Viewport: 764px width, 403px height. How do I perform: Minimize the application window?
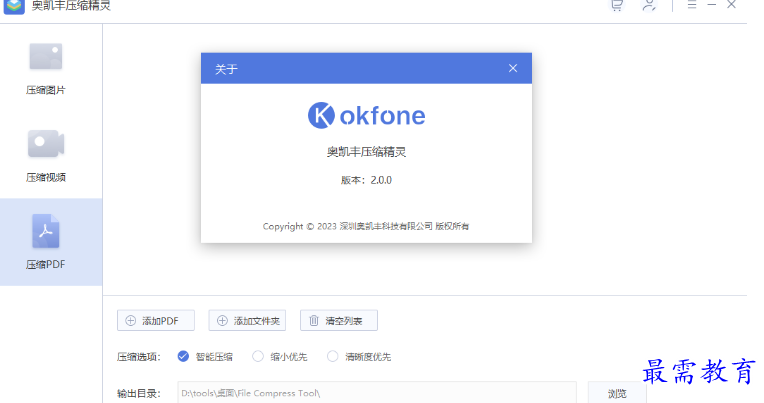point(712,5)
